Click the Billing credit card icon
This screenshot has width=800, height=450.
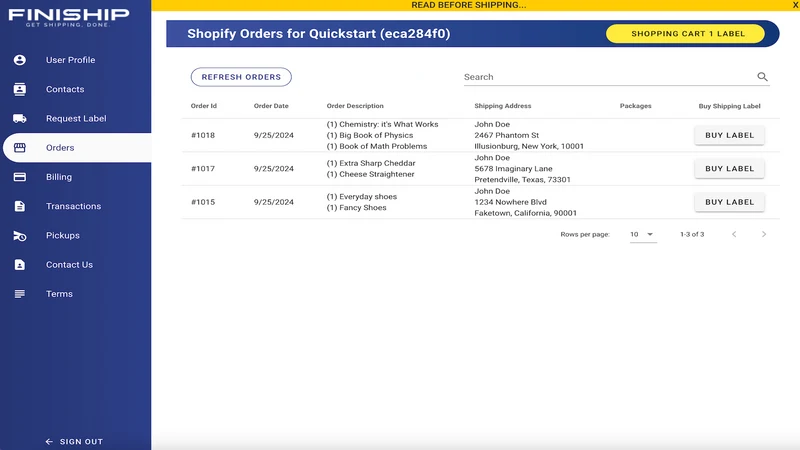(x=19, y=177)
